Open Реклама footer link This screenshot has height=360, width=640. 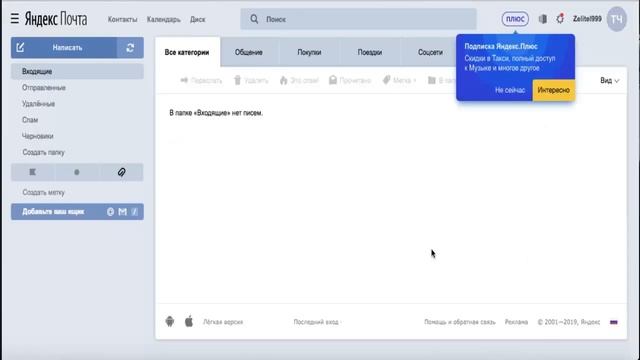coord(516,322)
